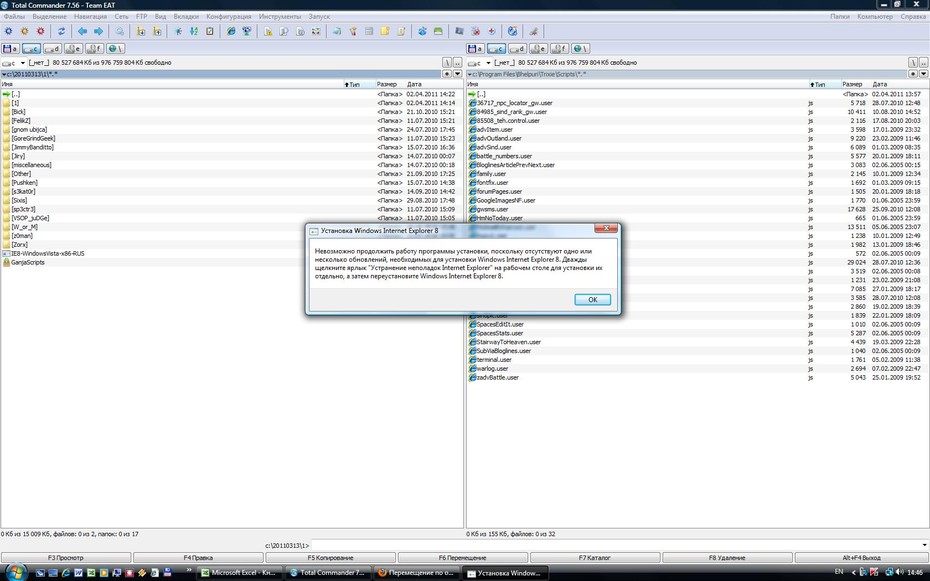Image resolution: width=930 pixels, height=581 pixels.
Task: Open the Инструменты menu
Action: pos(280,17)
